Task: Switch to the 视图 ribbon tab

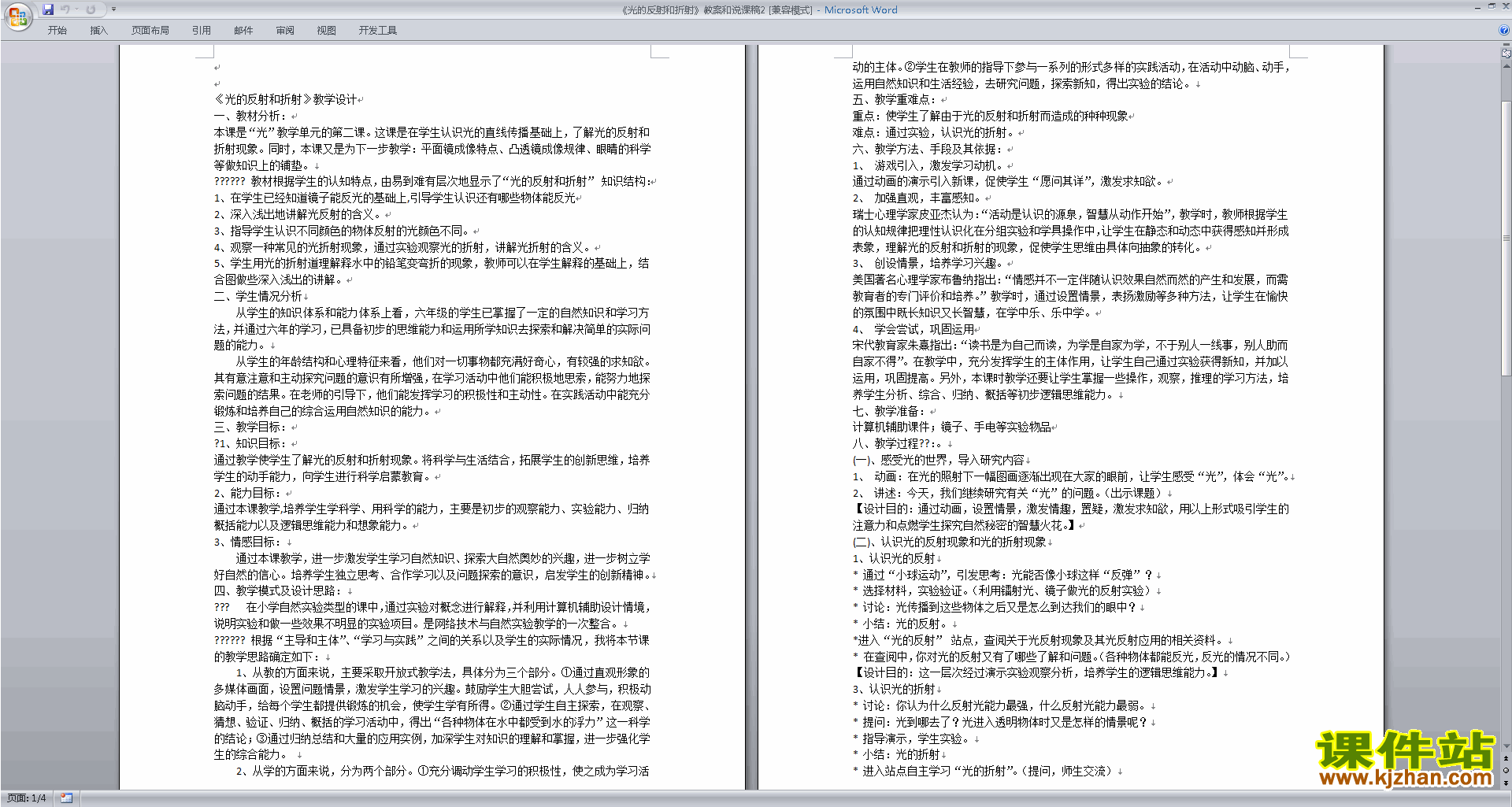Action: [x=327, y=30]
